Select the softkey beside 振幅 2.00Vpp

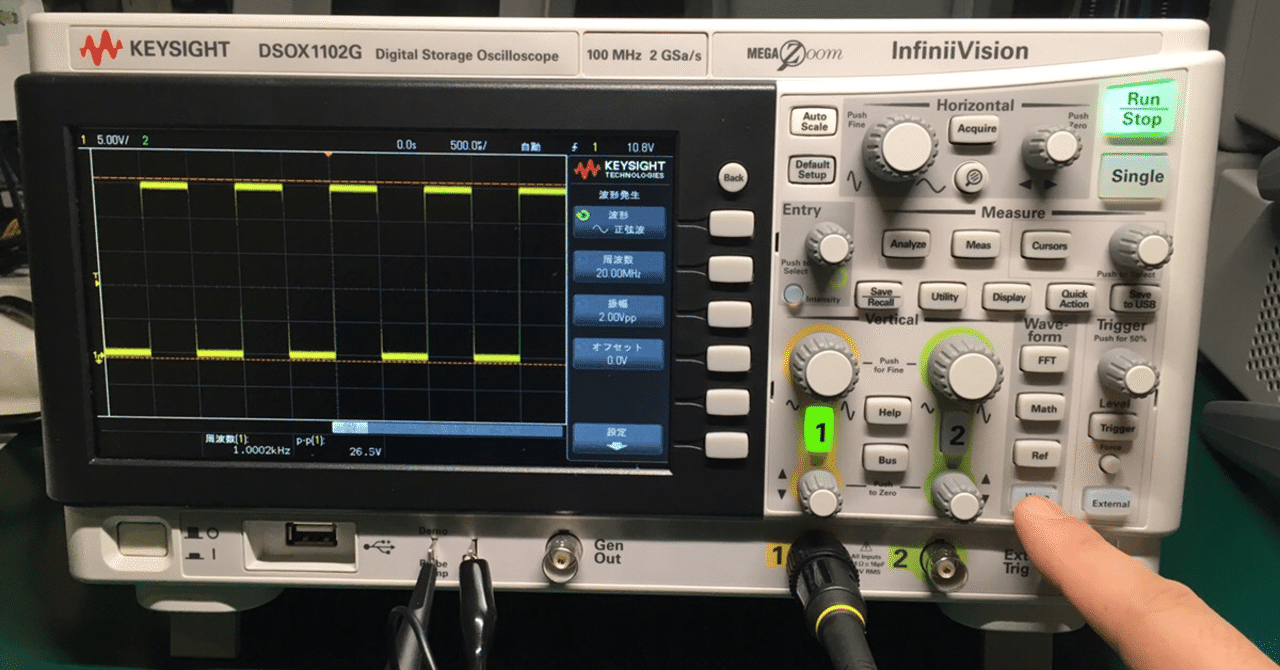click(x=729, y=313)
